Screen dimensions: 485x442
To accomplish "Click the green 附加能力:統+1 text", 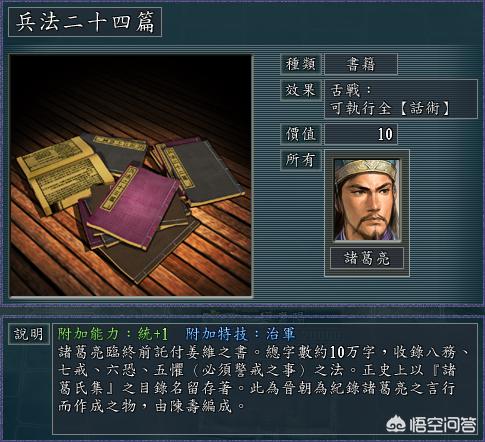I will click(113, 334).
